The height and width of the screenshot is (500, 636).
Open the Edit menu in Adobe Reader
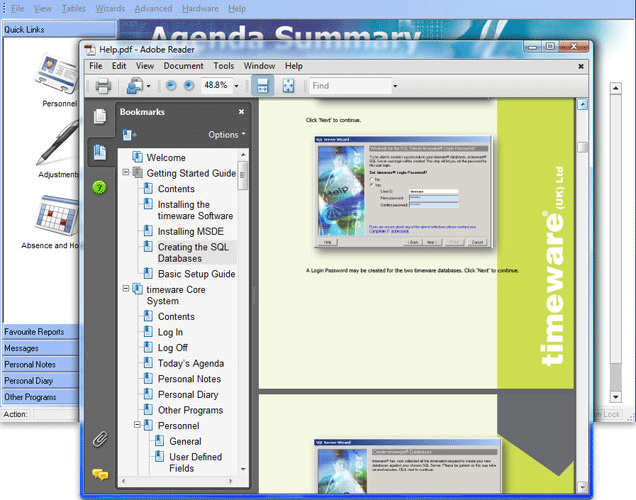click(x=119, y=66)
